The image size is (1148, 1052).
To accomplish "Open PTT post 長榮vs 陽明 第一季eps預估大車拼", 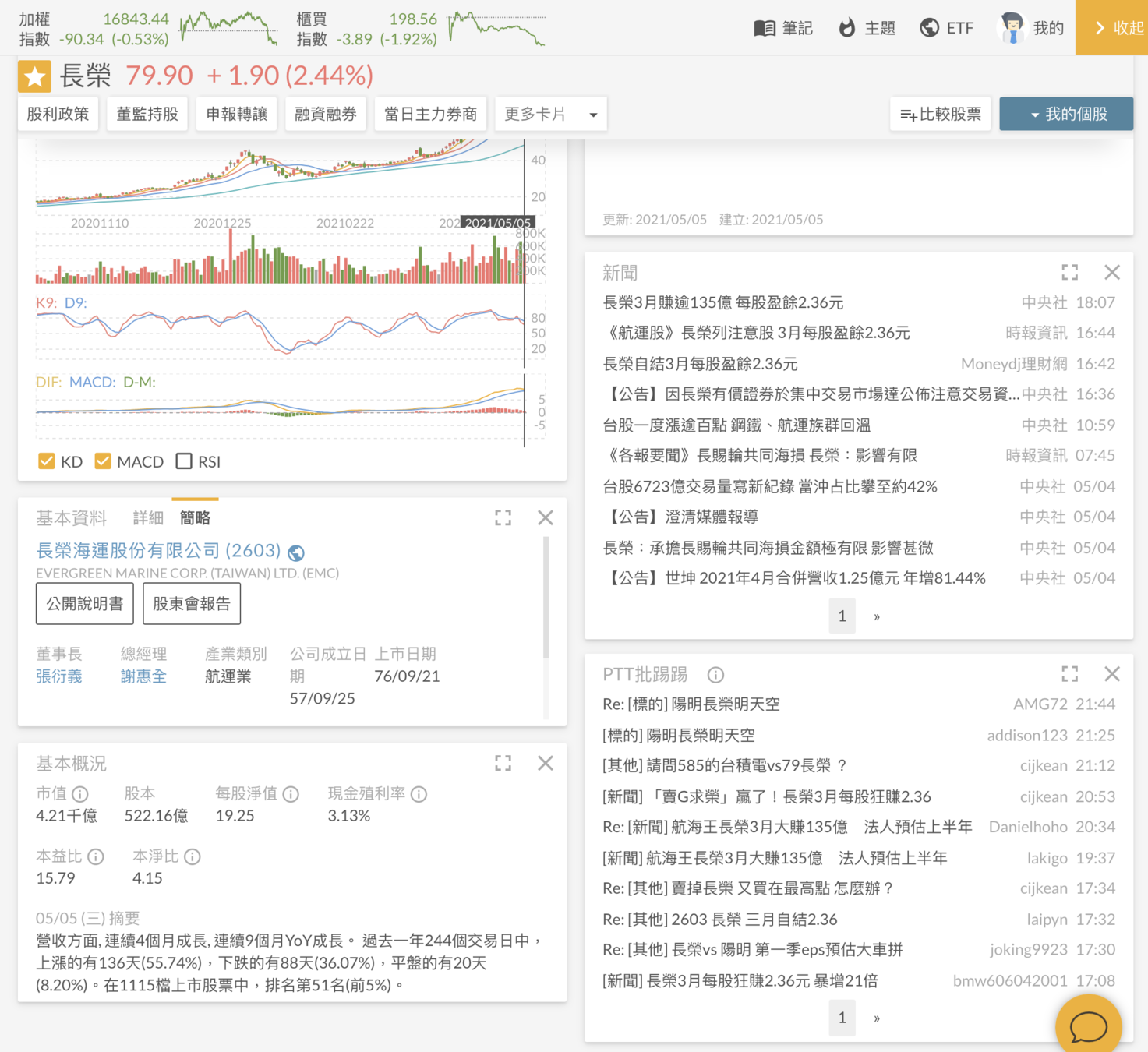I will pos(753,950).
